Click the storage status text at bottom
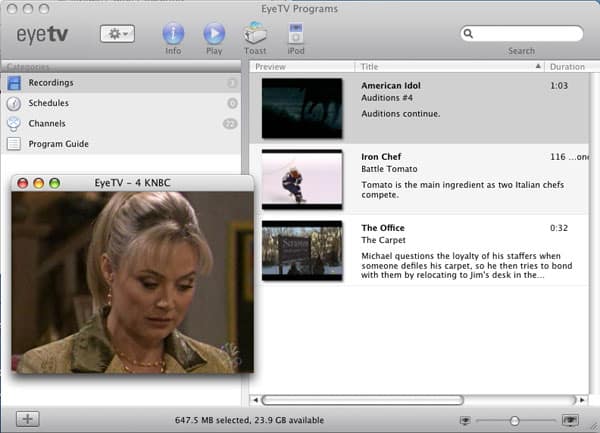The image size is (600, 433). pyautogui.click(x=249, y=420)
